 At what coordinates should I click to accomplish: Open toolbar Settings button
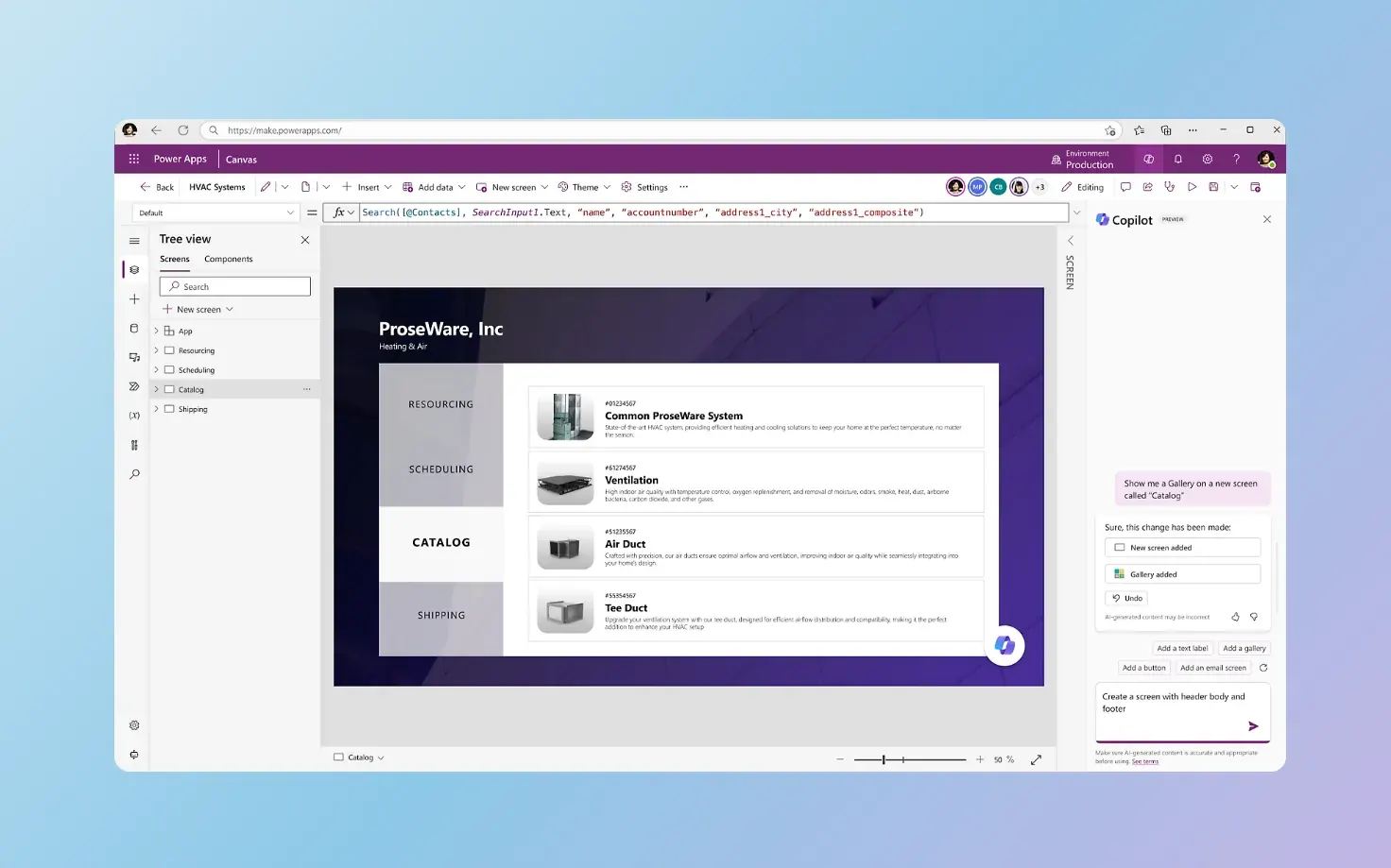tap(644, 187)
